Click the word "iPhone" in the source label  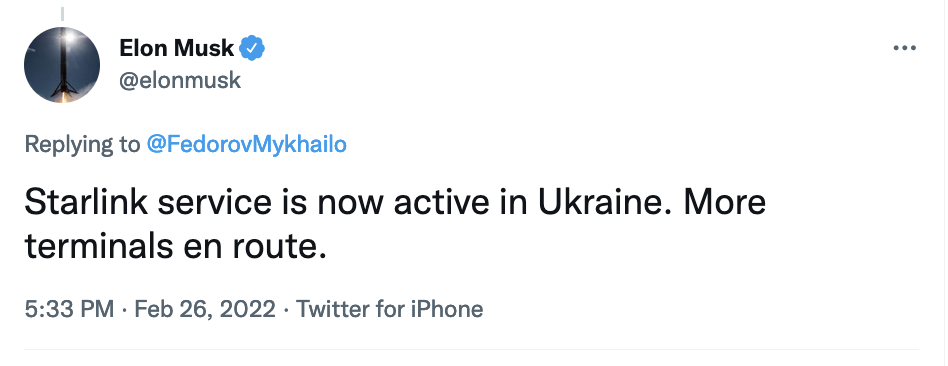447,309
